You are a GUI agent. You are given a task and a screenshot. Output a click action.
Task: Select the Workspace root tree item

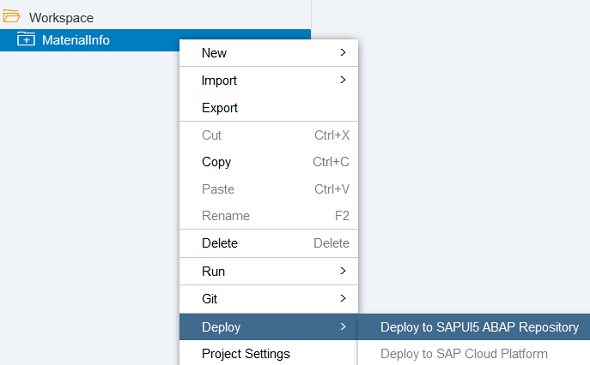pos(61,18)
